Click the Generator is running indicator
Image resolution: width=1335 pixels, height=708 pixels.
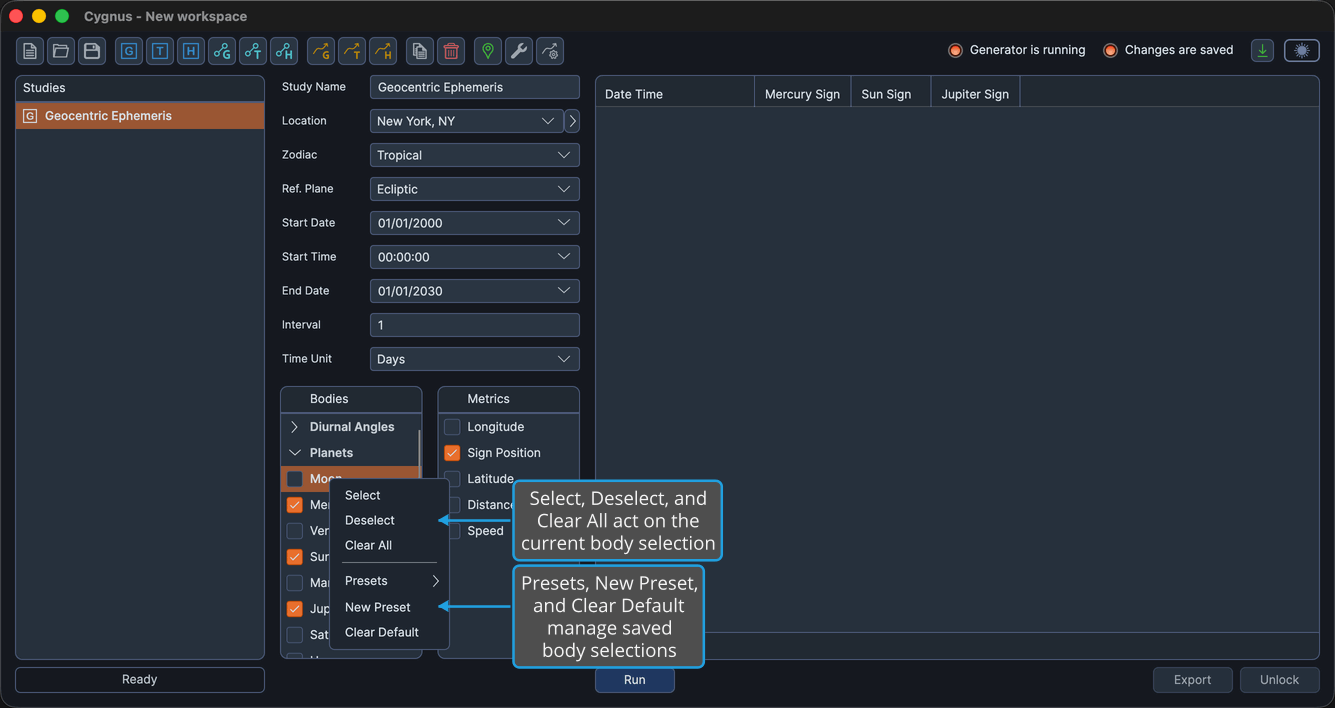coord(1016,50)
